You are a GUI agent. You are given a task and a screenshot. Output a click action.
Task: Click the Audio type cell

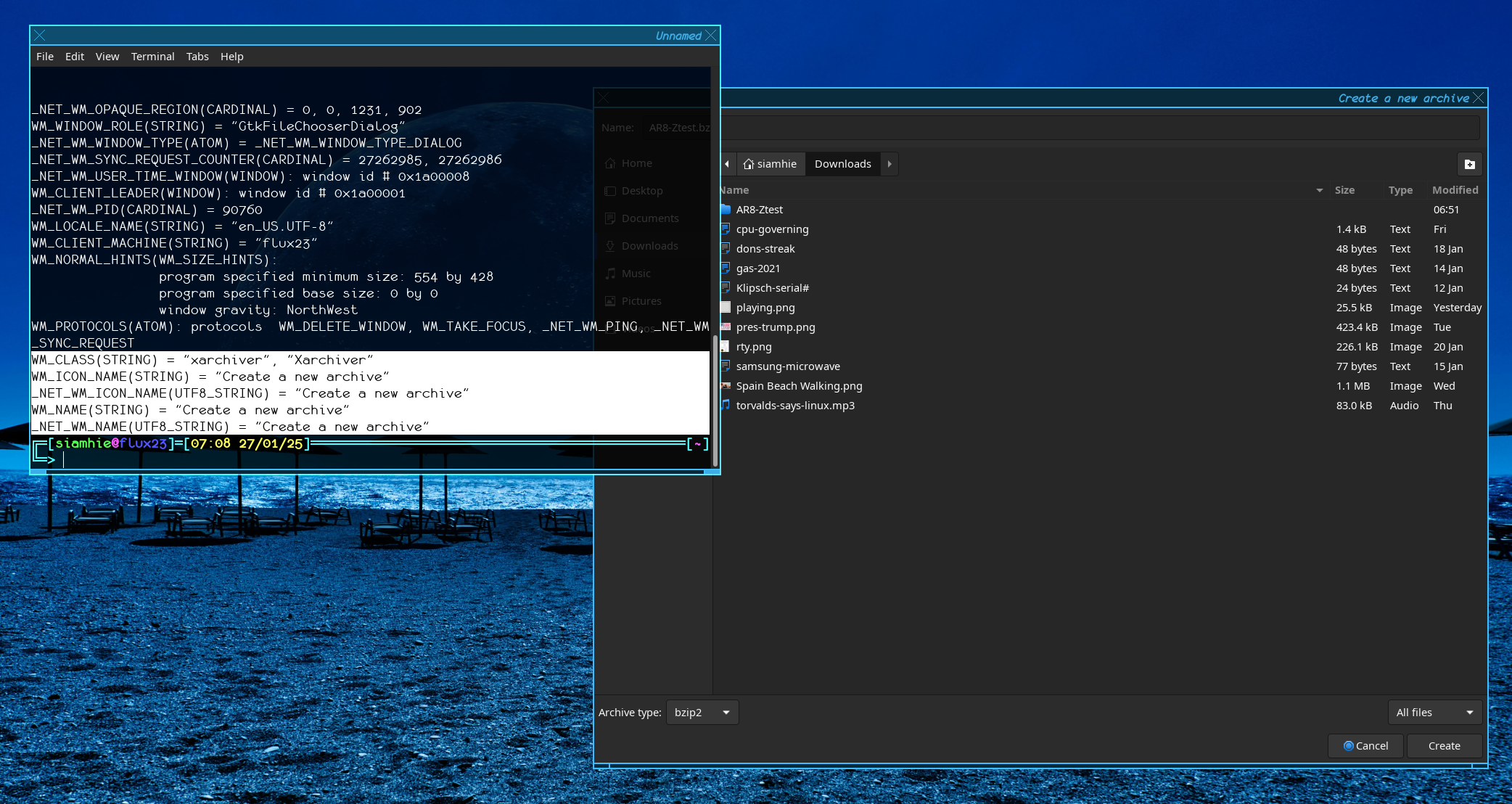coord(1404,406)
